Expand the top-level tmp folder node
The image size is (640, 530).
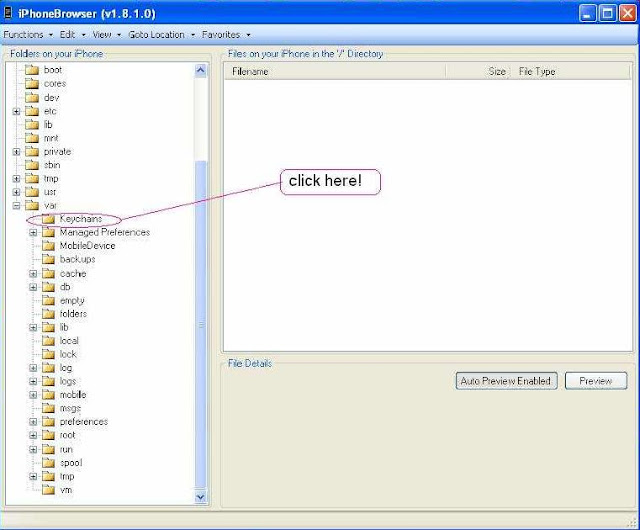tap(16, 179)
